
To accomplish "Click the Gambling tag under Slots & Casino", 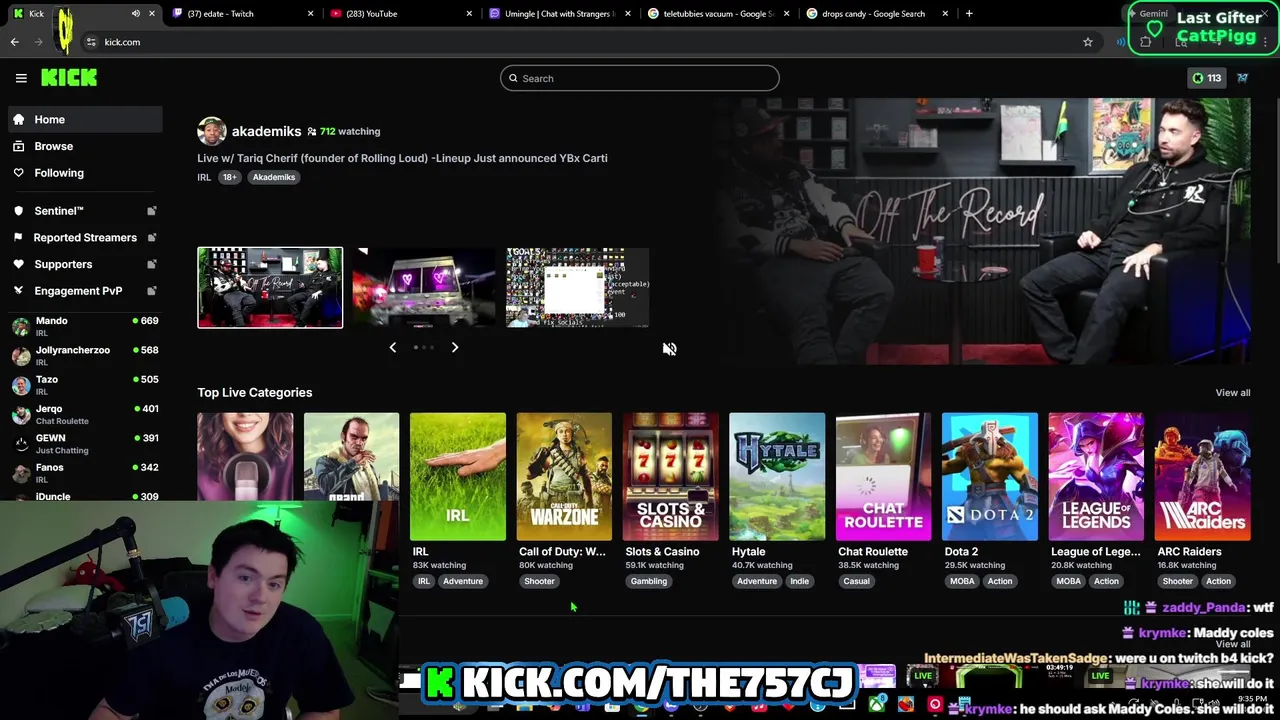I will (x=649, y=581).
